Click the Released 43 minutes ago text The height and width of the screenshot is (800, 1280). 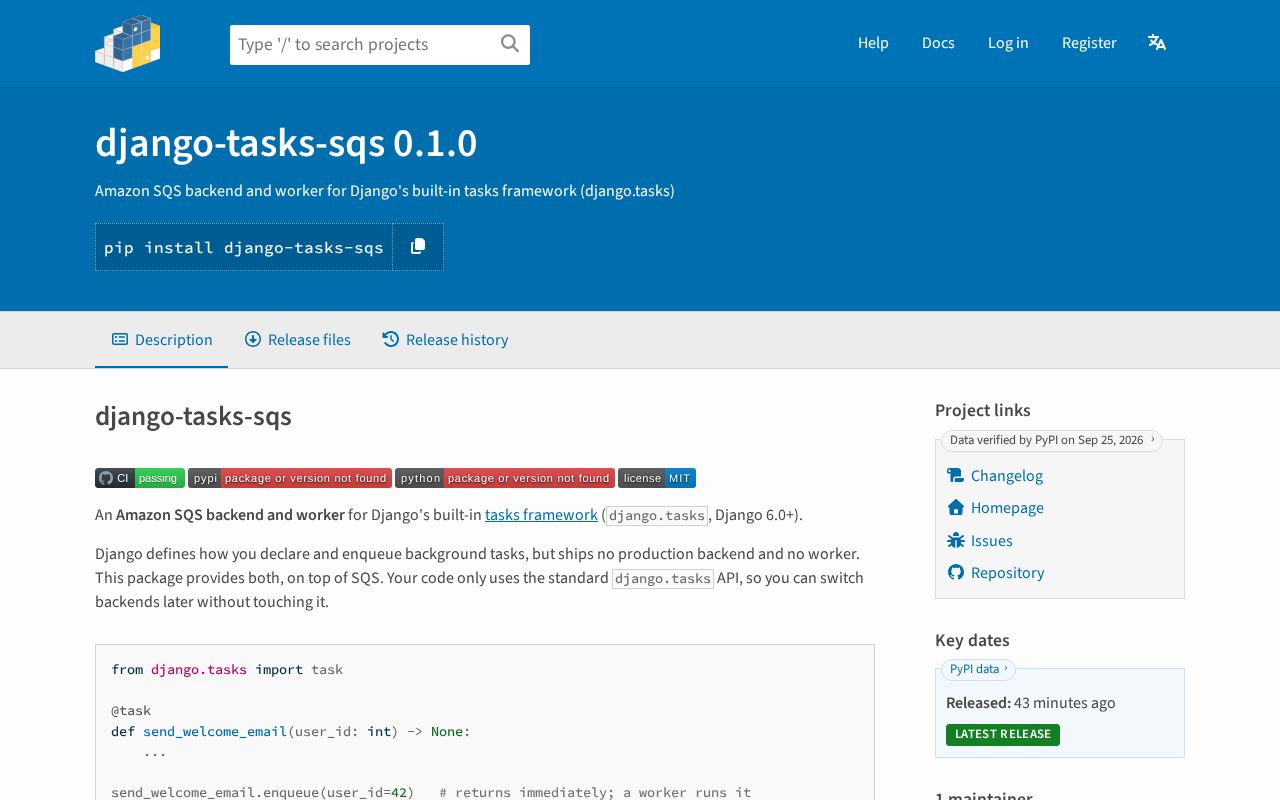click(1031, 703)
